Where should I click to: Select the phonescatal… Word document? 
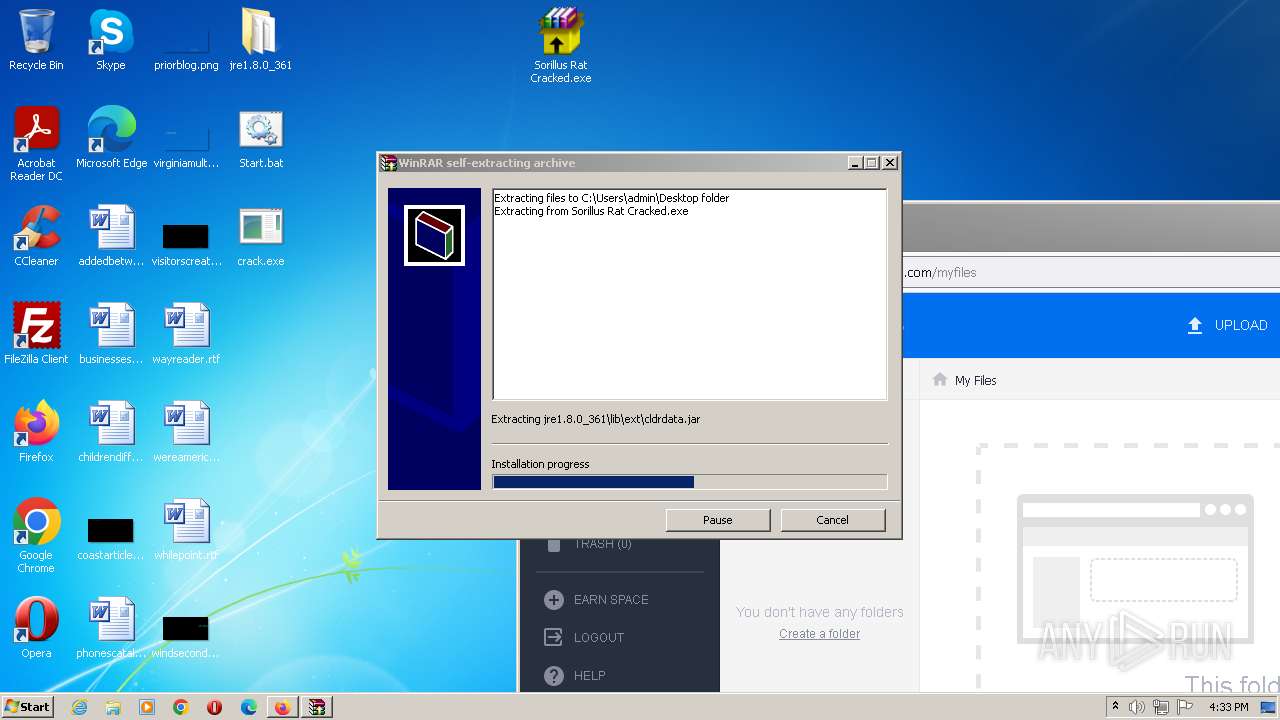111,628
